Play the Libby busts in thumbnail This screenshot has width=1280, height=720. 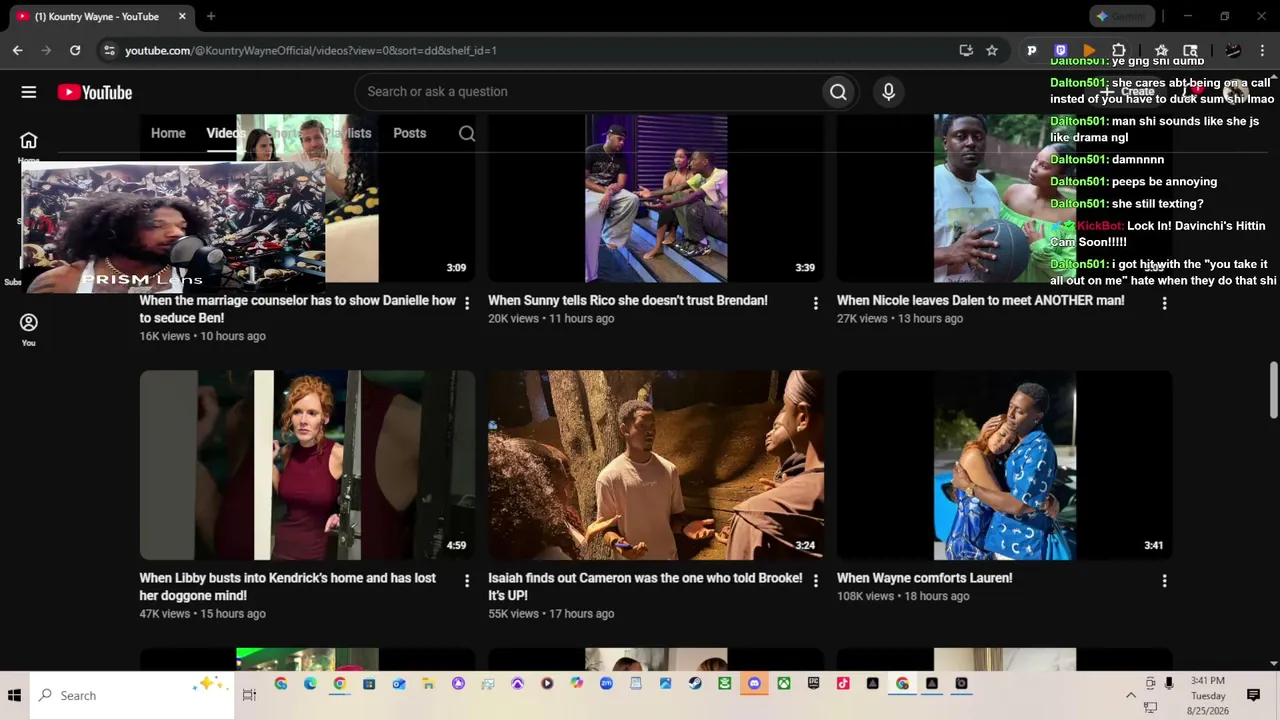click(x=307, y=465)
